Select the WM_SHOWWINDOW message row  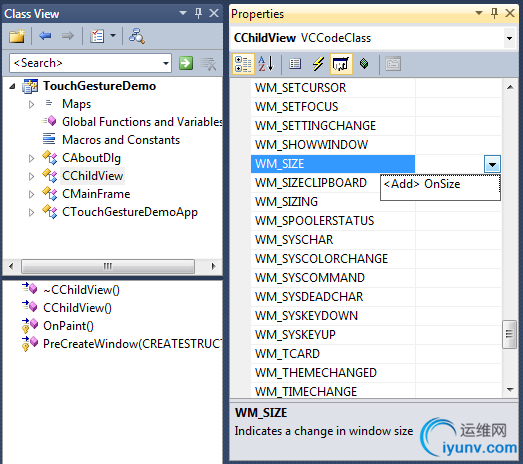[376, 145]
